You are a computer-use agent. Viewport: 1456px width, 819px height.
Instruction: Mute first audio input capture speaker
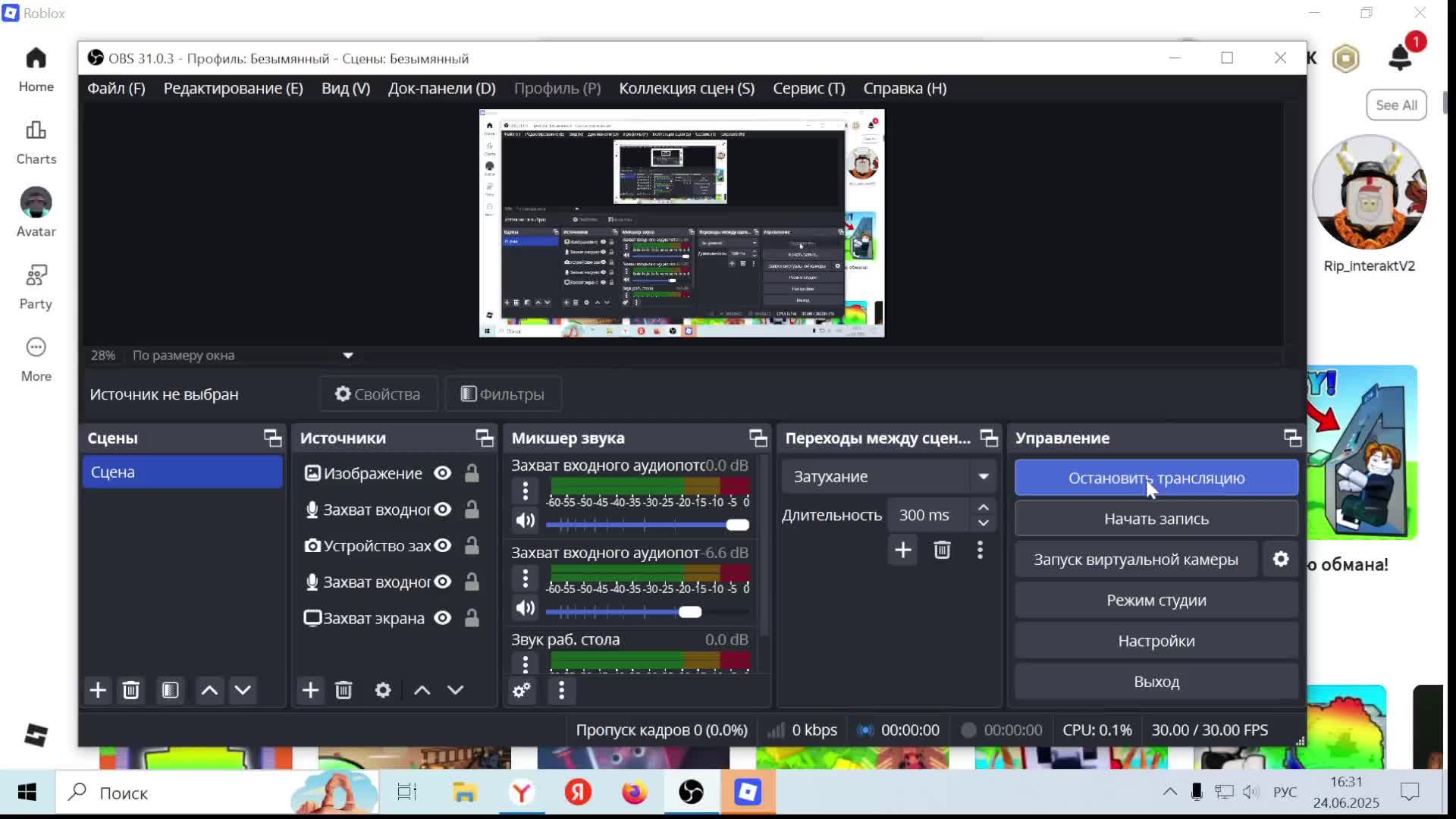click(525, 521)
